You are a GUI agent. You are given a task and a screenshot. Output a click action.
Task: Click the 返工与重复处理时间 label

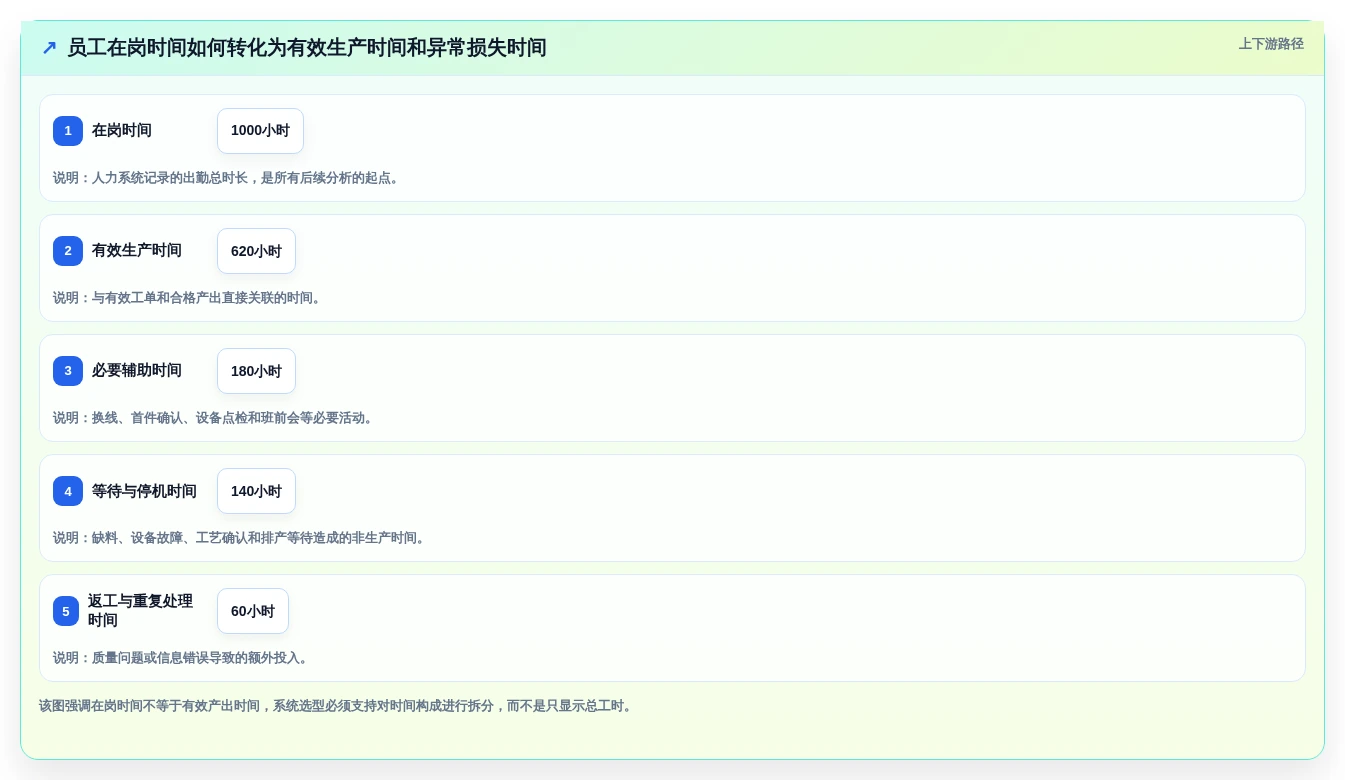tap(140, 611)
